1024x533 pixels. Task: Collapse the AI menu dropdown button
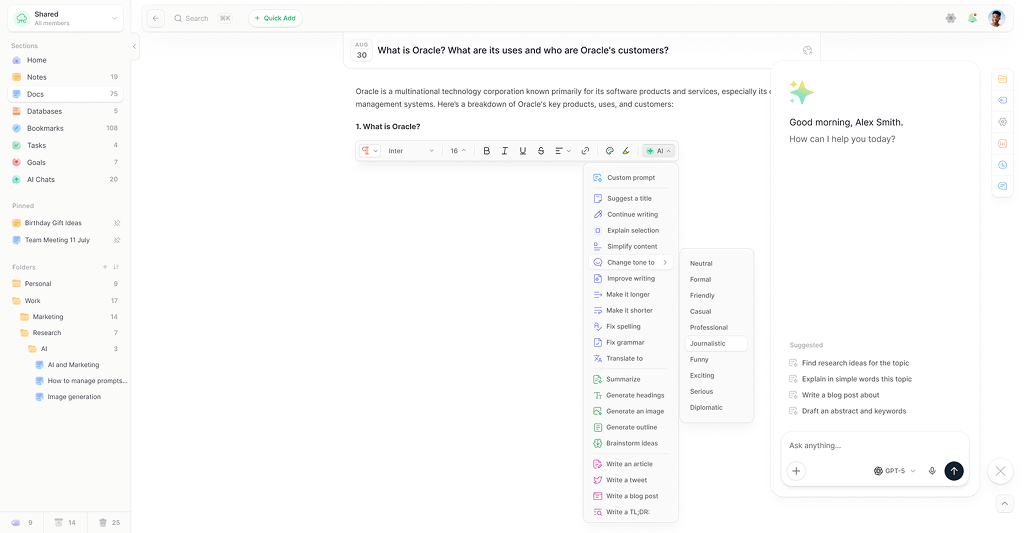pos(658,151)
